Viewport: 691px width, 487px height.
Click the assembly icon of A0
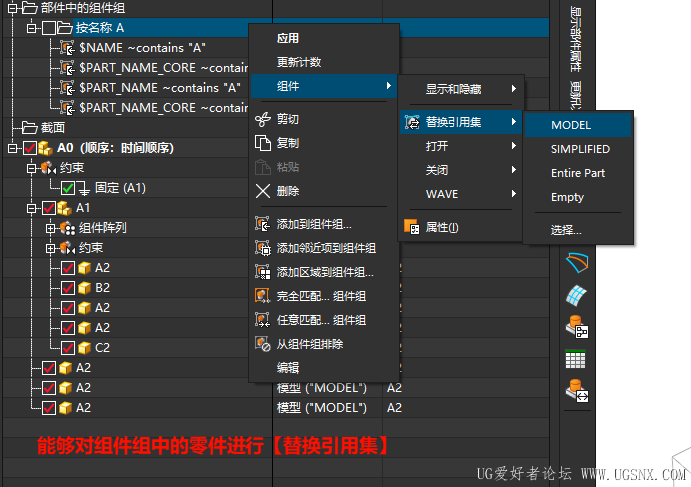[x=45, y=148]
